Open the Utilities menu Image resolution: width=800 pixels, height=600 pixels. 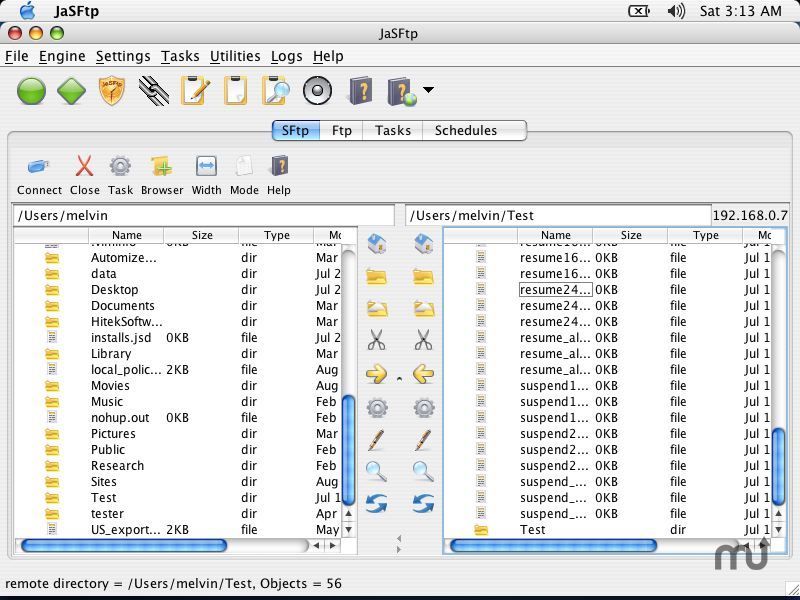click(x=235, y=56)
